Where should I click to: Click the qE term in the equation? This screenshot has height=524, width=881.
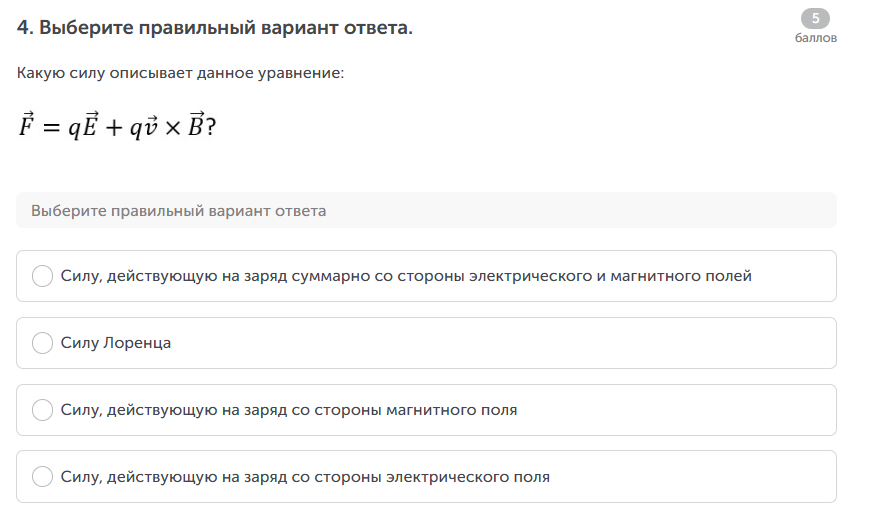82,127
